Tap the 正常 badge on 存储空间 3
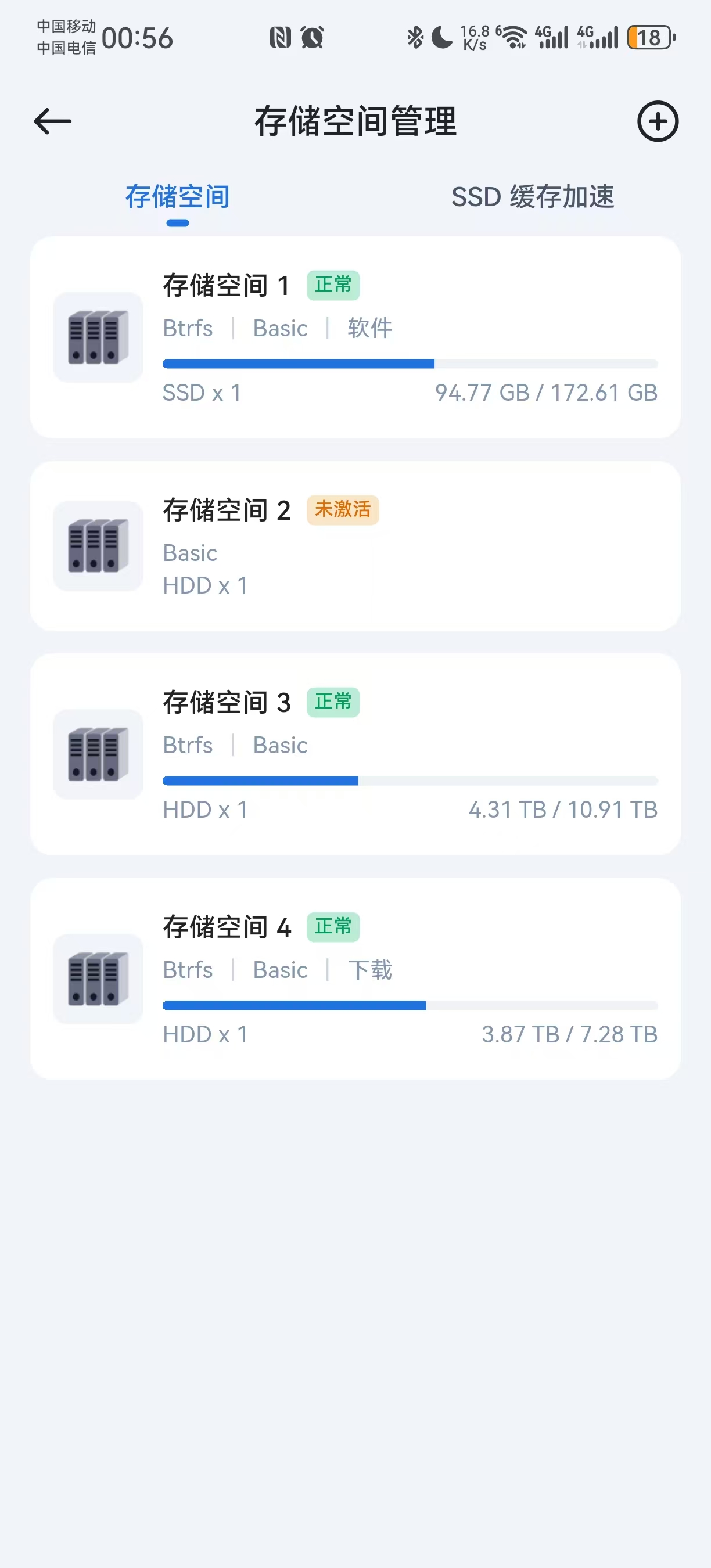711x1568 pixels. pos(333,702)
